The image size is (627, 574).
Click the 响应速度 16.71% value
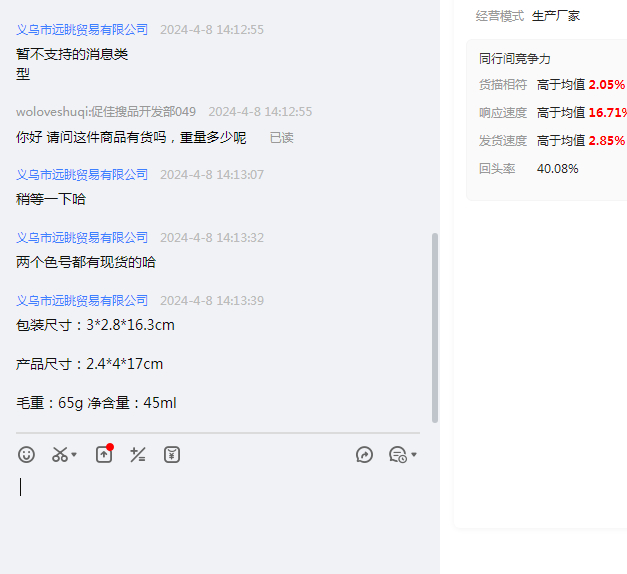tap(607, 113)
